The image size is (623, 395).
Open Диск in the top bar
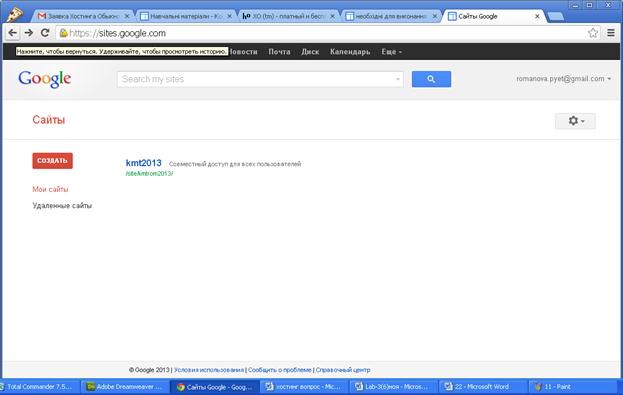310,52
